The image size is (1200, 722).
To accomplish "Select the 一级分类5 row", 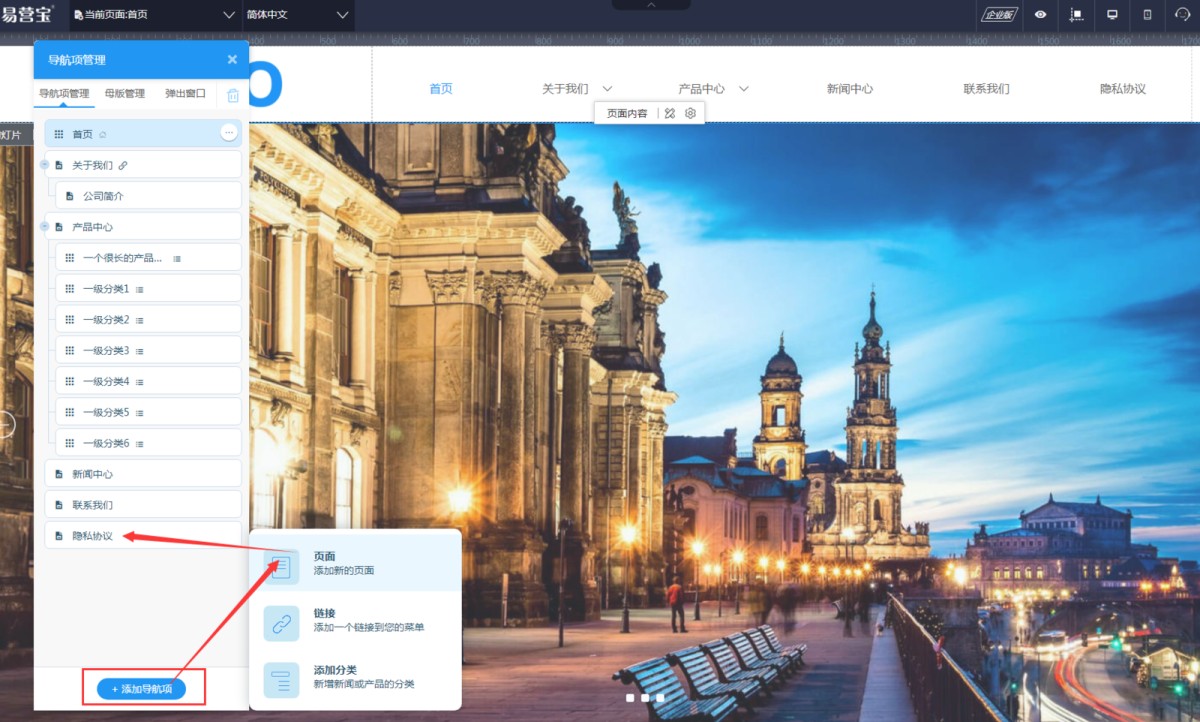I will (x=148, y=412).
